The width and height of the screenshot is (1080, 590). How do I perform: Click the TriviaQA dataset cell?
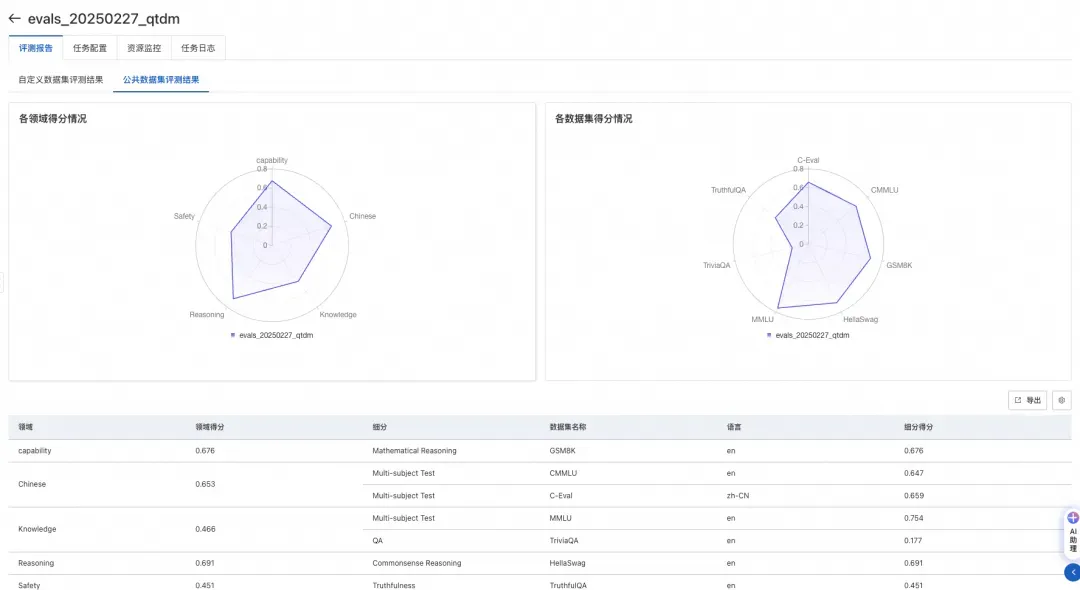[x=564, y=540]
